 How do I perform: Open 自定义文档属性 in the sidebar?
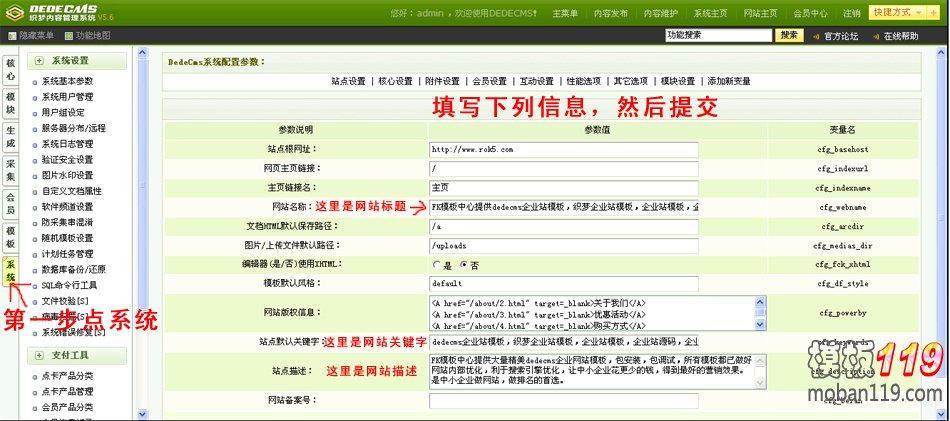click(71, 191)
